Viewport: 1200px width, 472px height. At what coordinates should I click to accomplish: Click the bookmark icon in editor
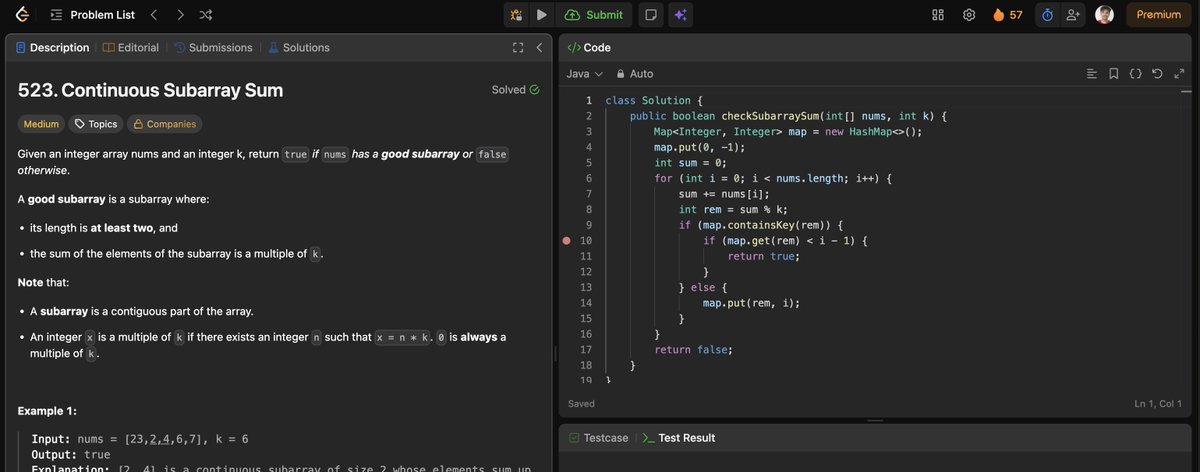(1114, 74)
